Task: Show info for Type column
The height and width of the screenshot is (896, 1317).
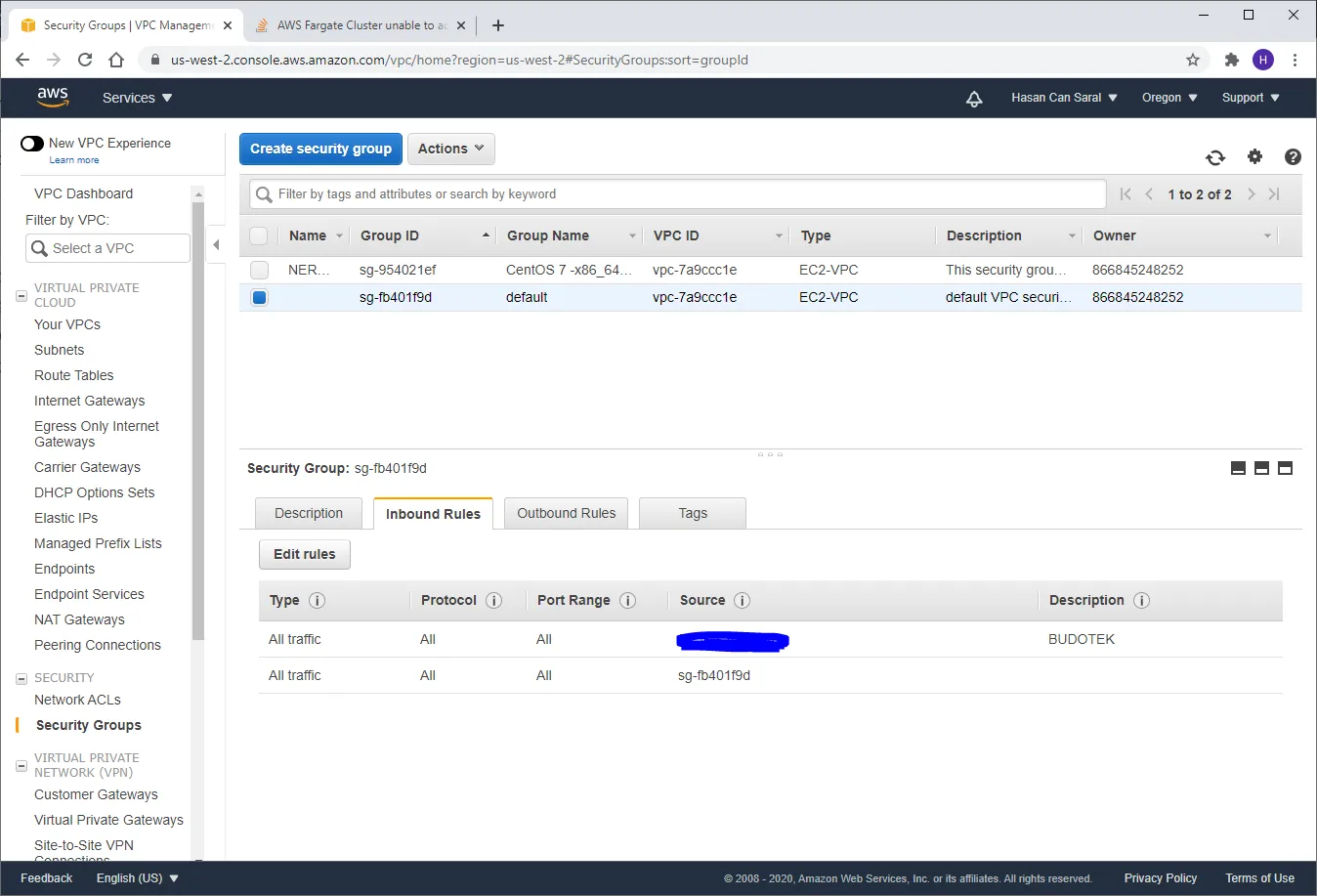Action: 317,600
